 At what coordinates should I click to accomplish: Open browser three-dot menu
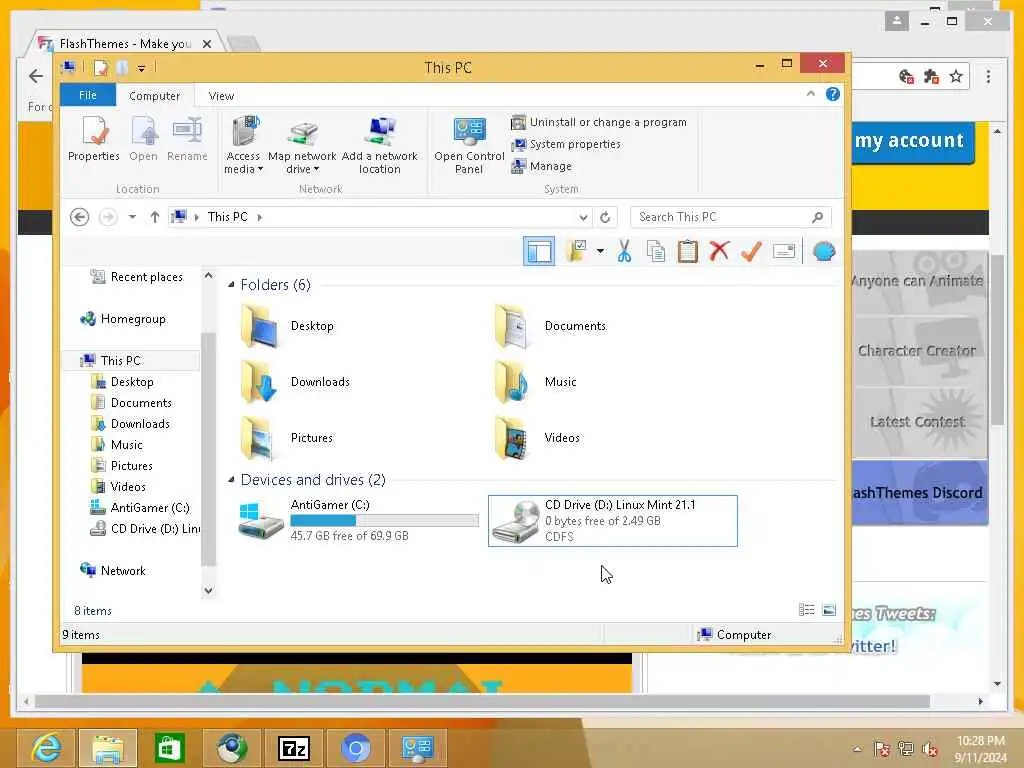(x=988, y=77)
